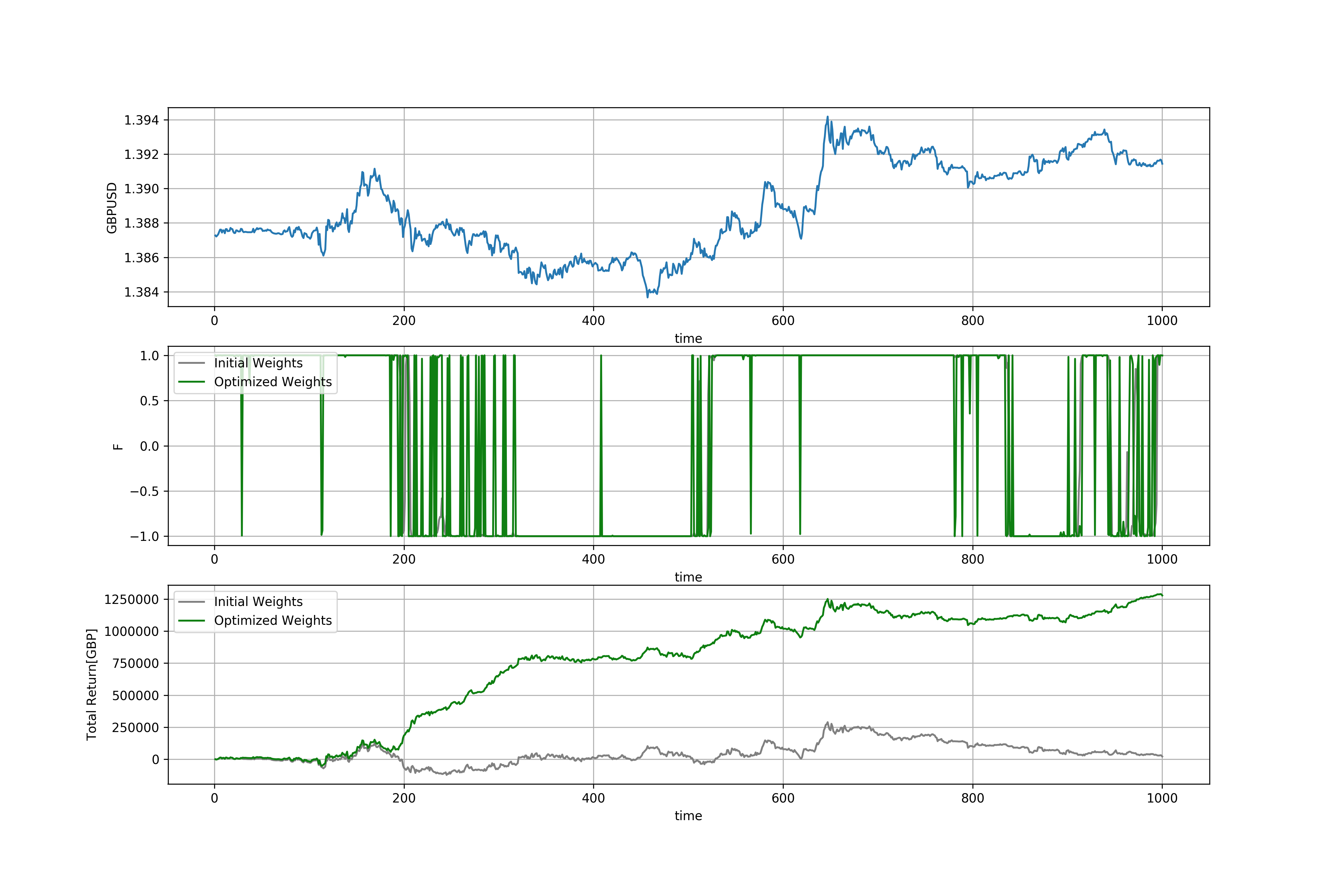Select the 1.384 tick label

142,292
